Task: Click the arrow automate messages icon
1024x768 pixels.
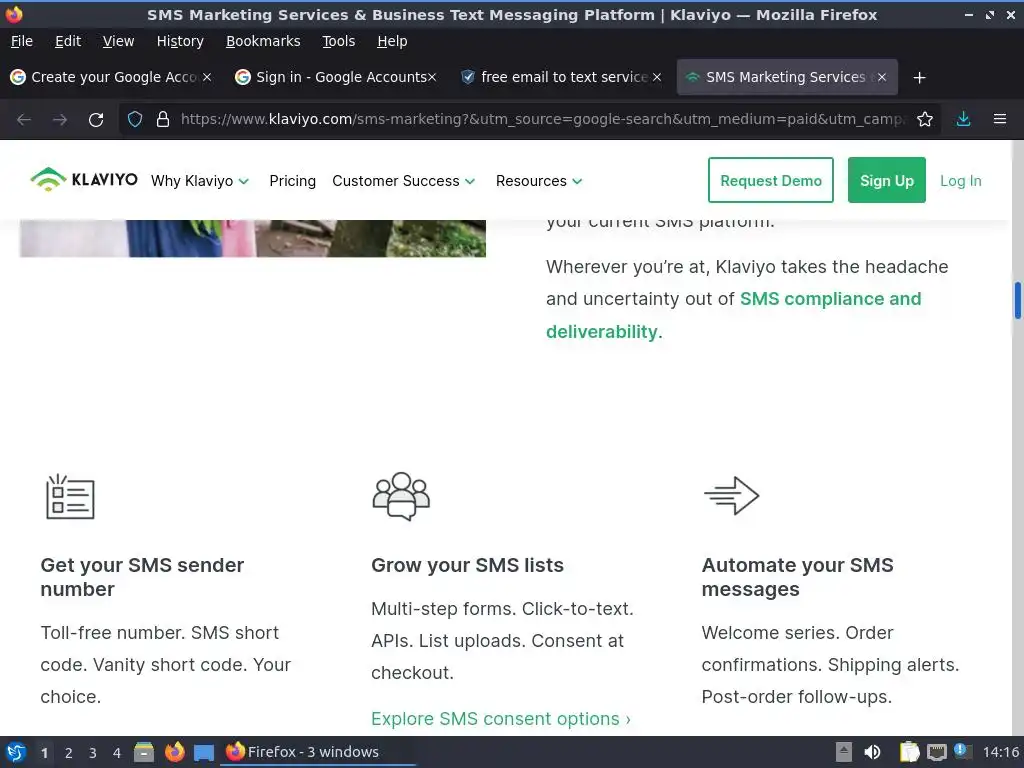Action: (x=731, y=496)
